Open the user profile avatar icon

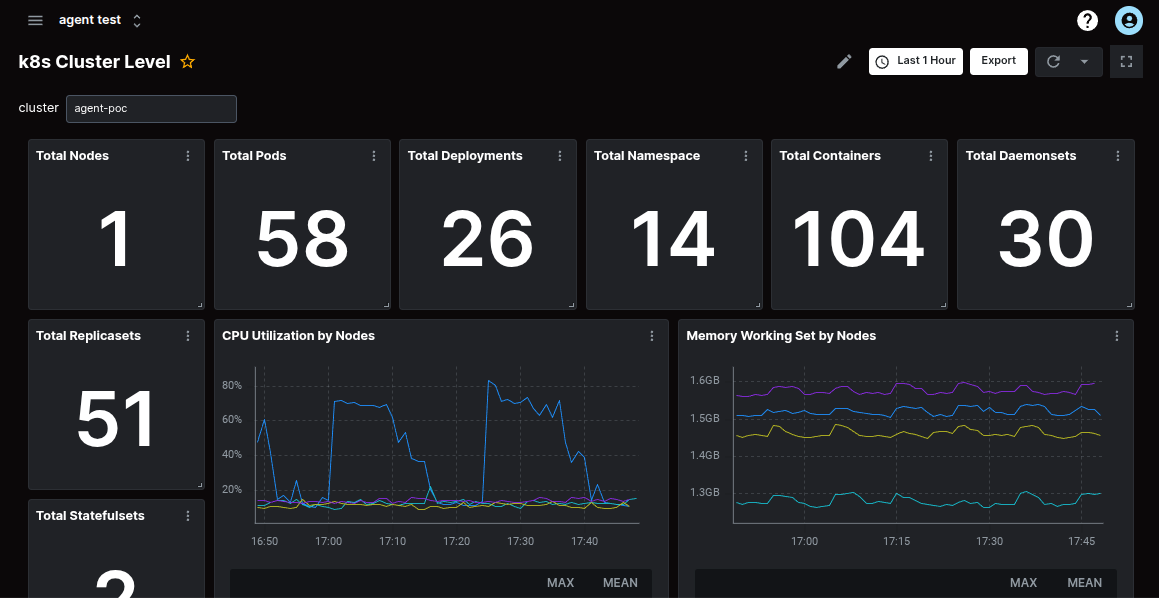[1128, 20]
